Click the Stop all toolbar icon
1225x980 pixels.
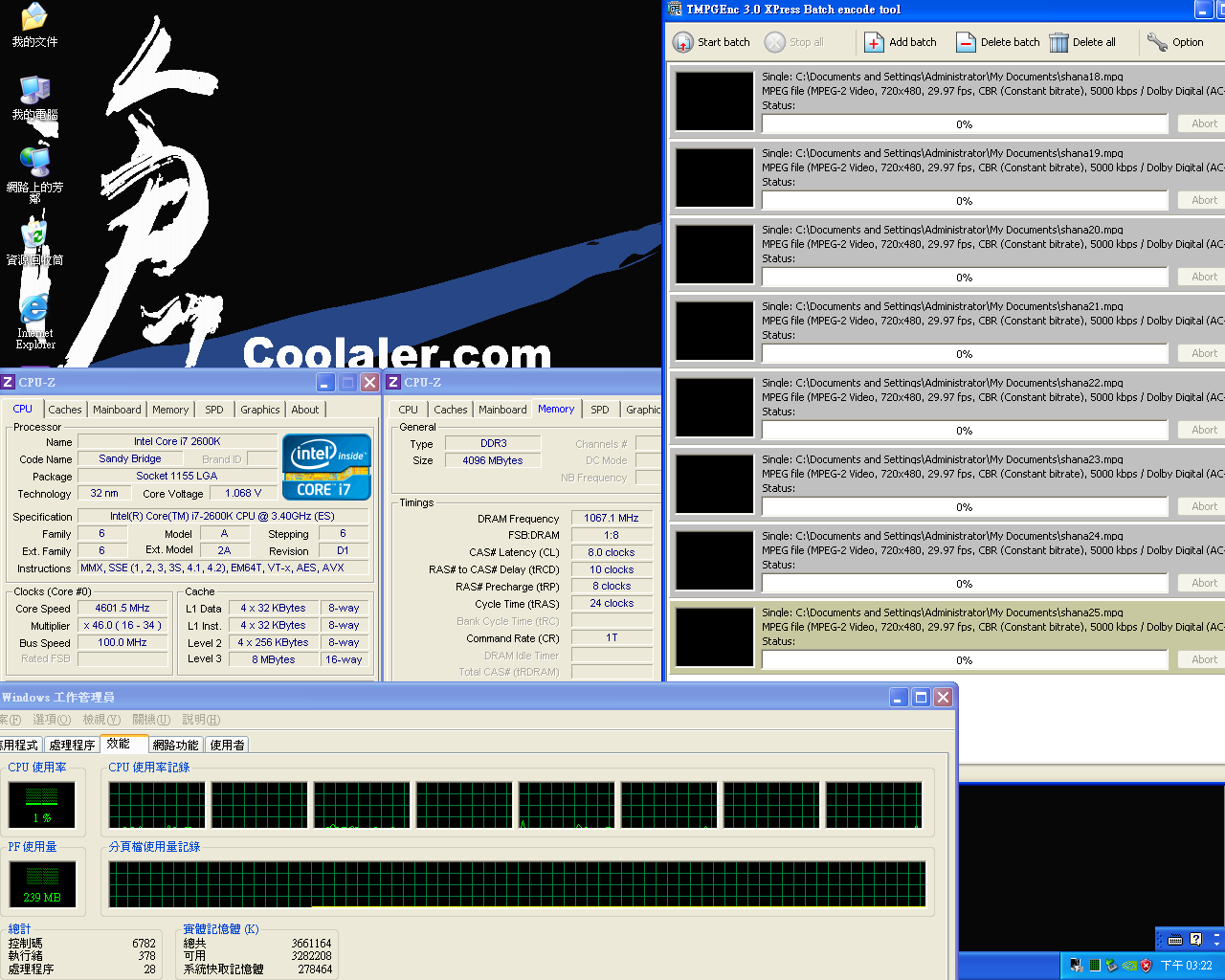click(774, 42)
